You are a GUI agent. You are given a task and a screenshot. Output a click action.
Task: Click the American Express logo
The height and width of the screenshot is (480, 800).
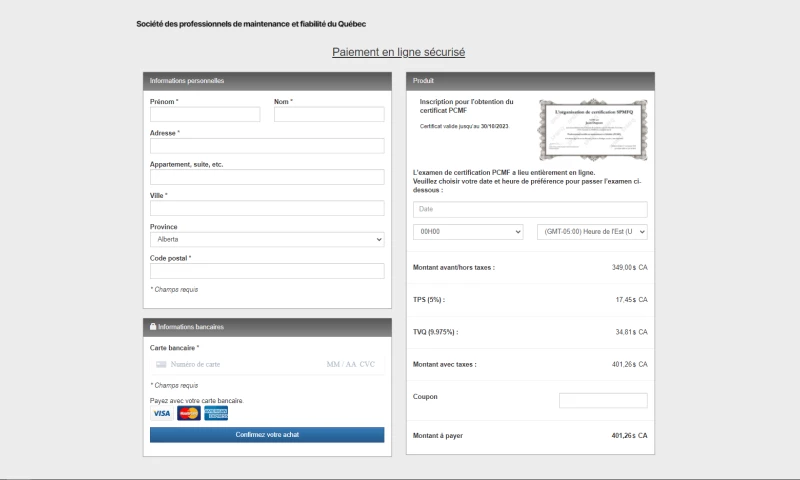pyautogui.click(x=216, y=413)
